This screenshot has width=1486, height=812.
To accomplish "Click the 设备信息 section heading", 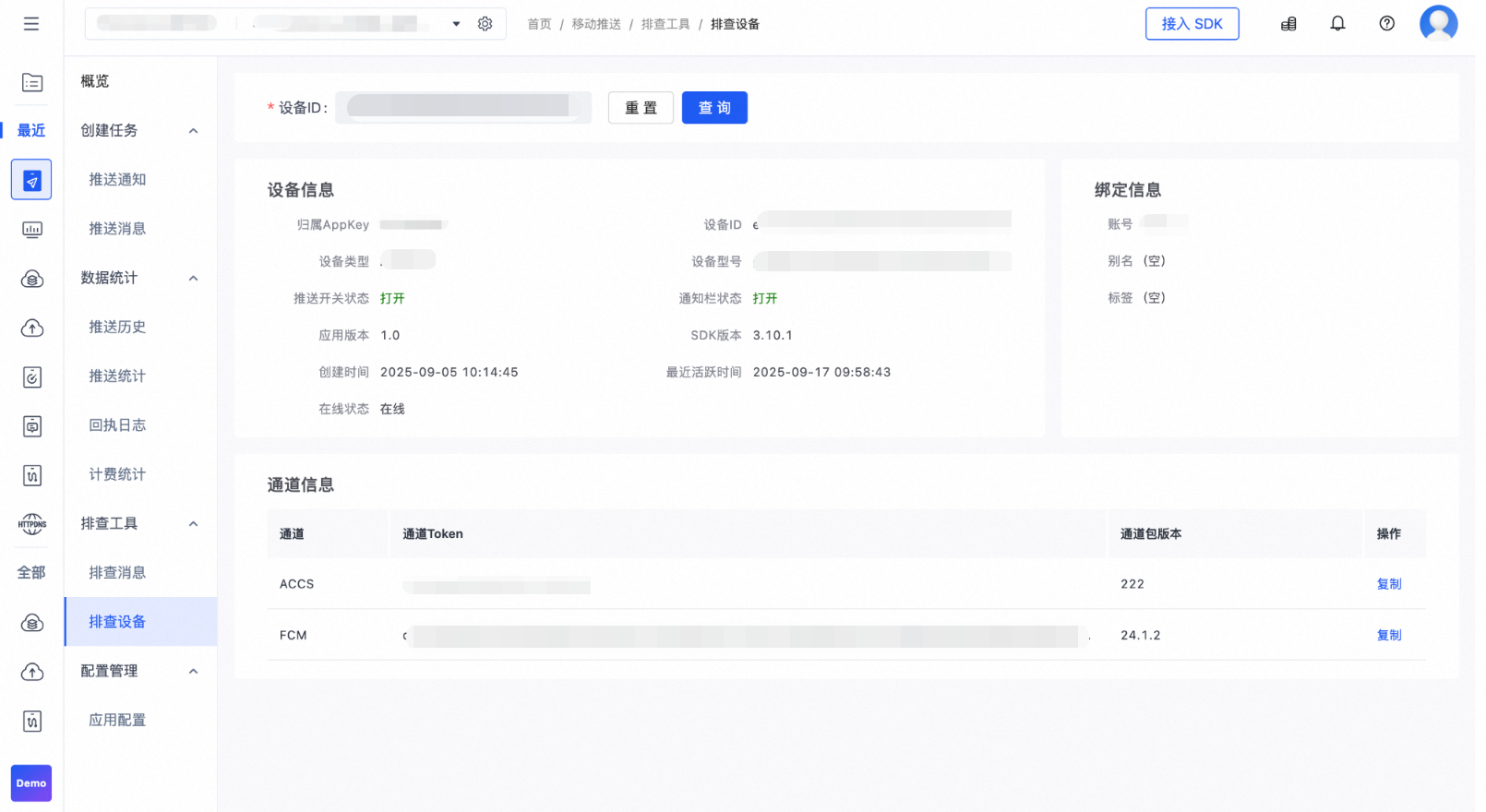I will pos(301,190).
